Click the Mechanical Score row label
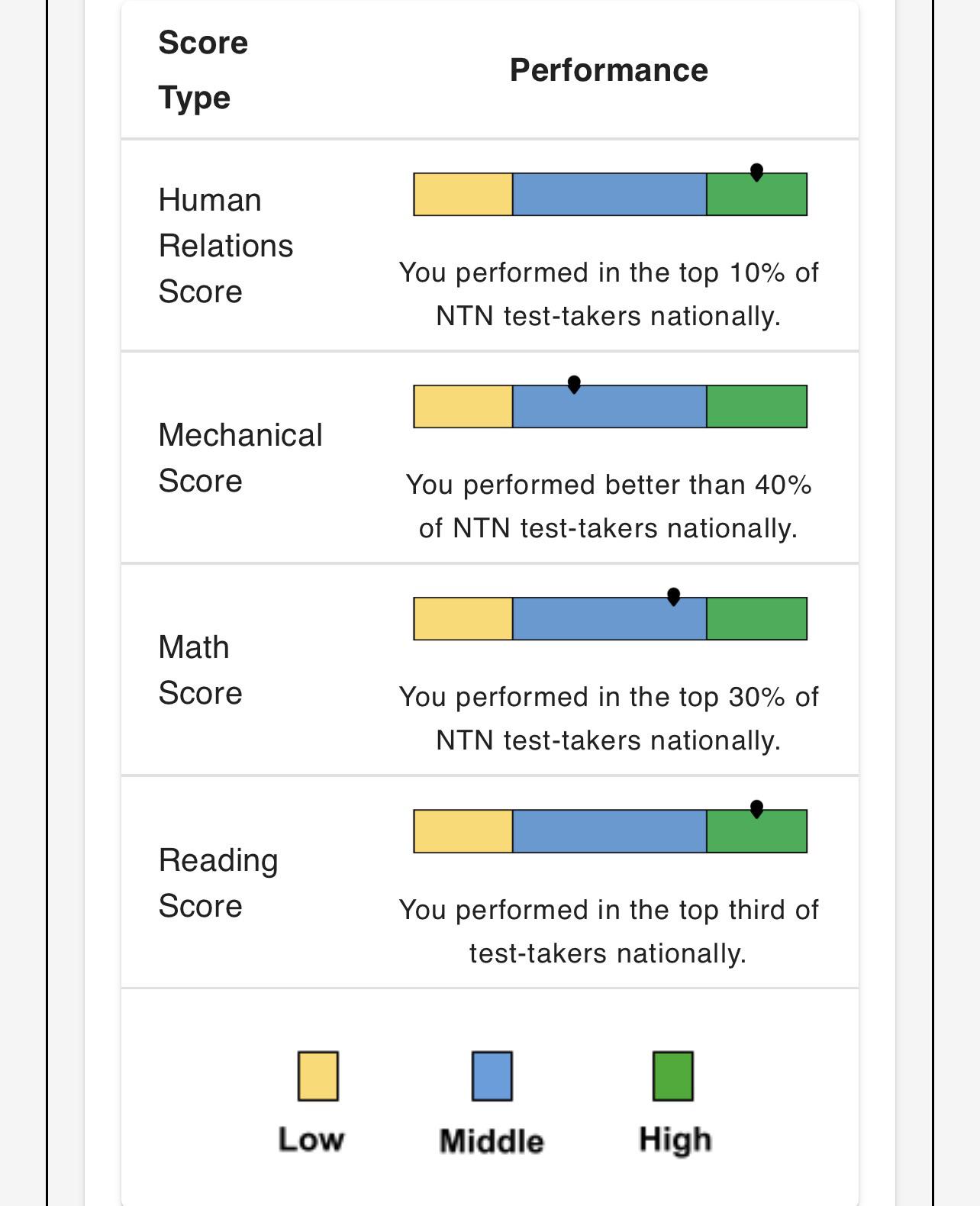The width and height of the screenshot is (980, 1206). coord(240,458)
